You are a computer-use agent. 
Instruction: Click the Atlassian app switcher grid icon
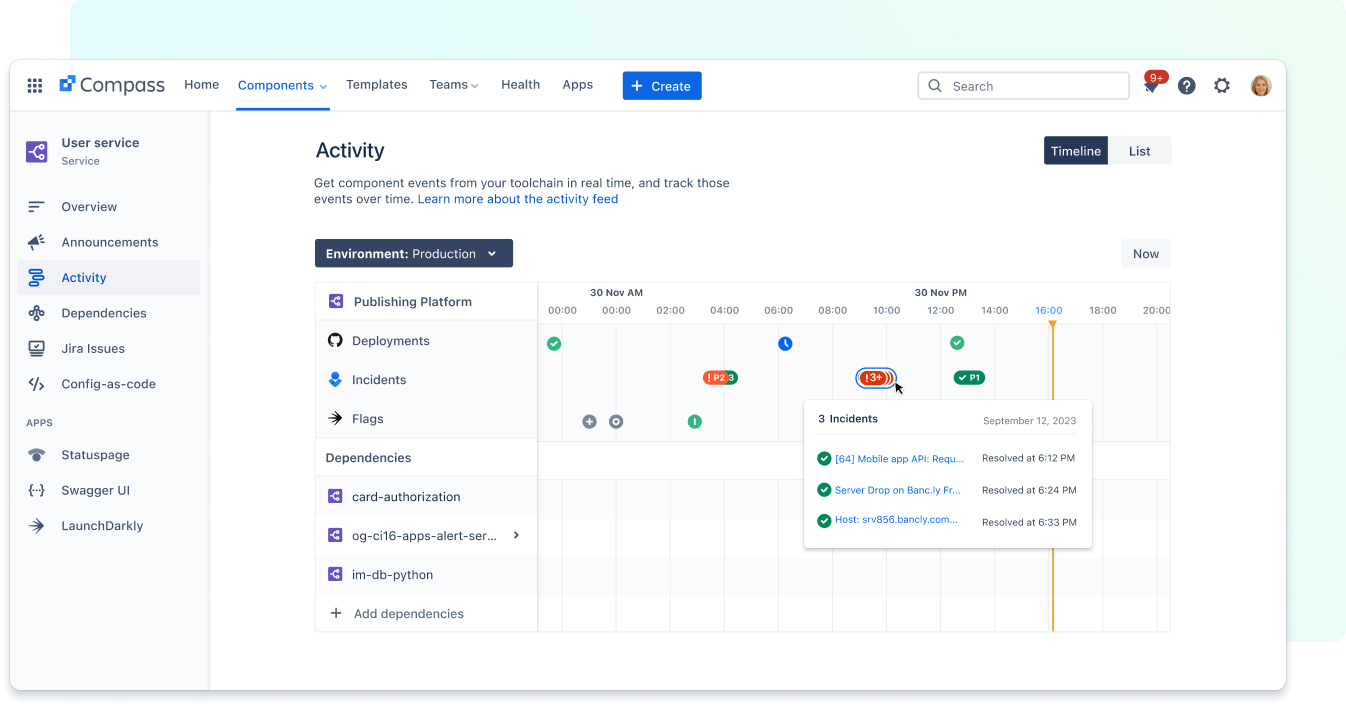pyautogui.click(x=34, y=85)
